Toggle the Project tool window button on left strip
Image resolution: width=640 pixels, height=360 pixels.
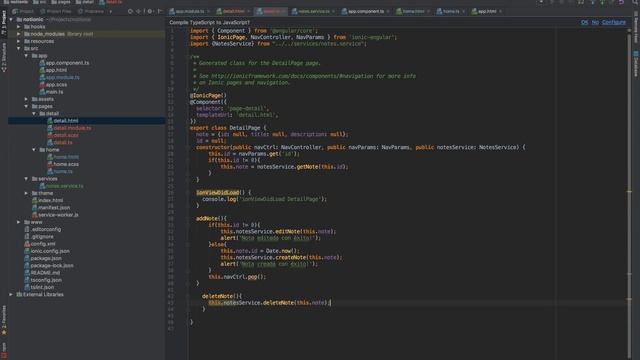[4, 22]
